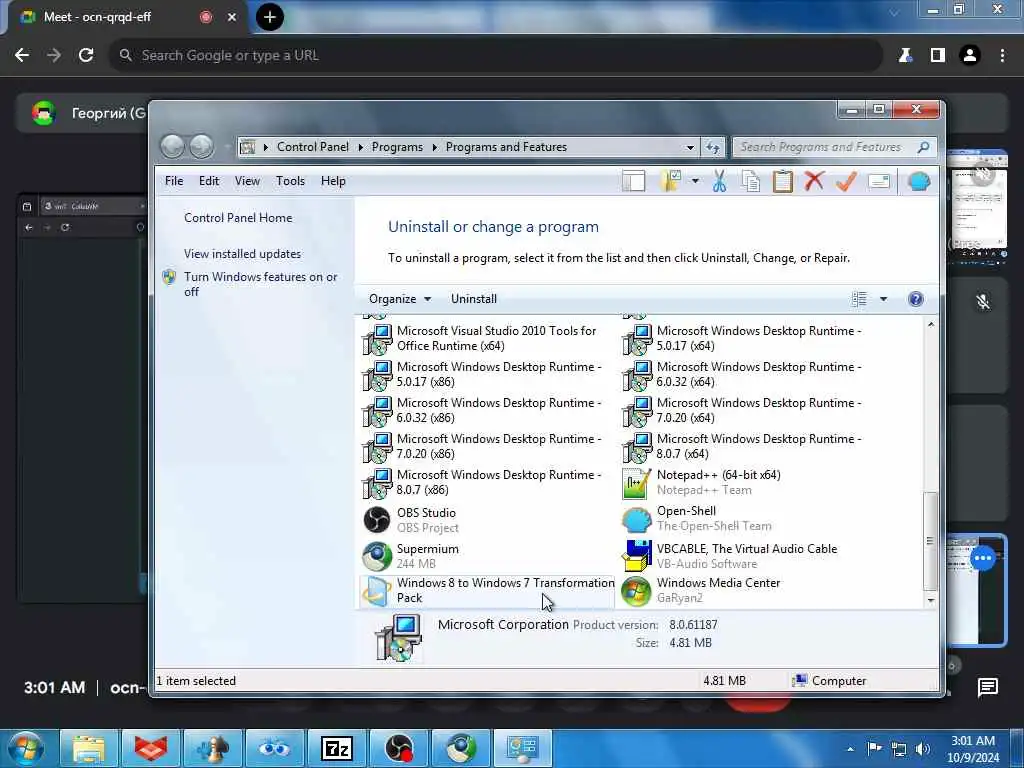Show hidden tray icons arrow
Viewport: 1024px width, 768px height.
pyautogui.click(x=850, y=749)
